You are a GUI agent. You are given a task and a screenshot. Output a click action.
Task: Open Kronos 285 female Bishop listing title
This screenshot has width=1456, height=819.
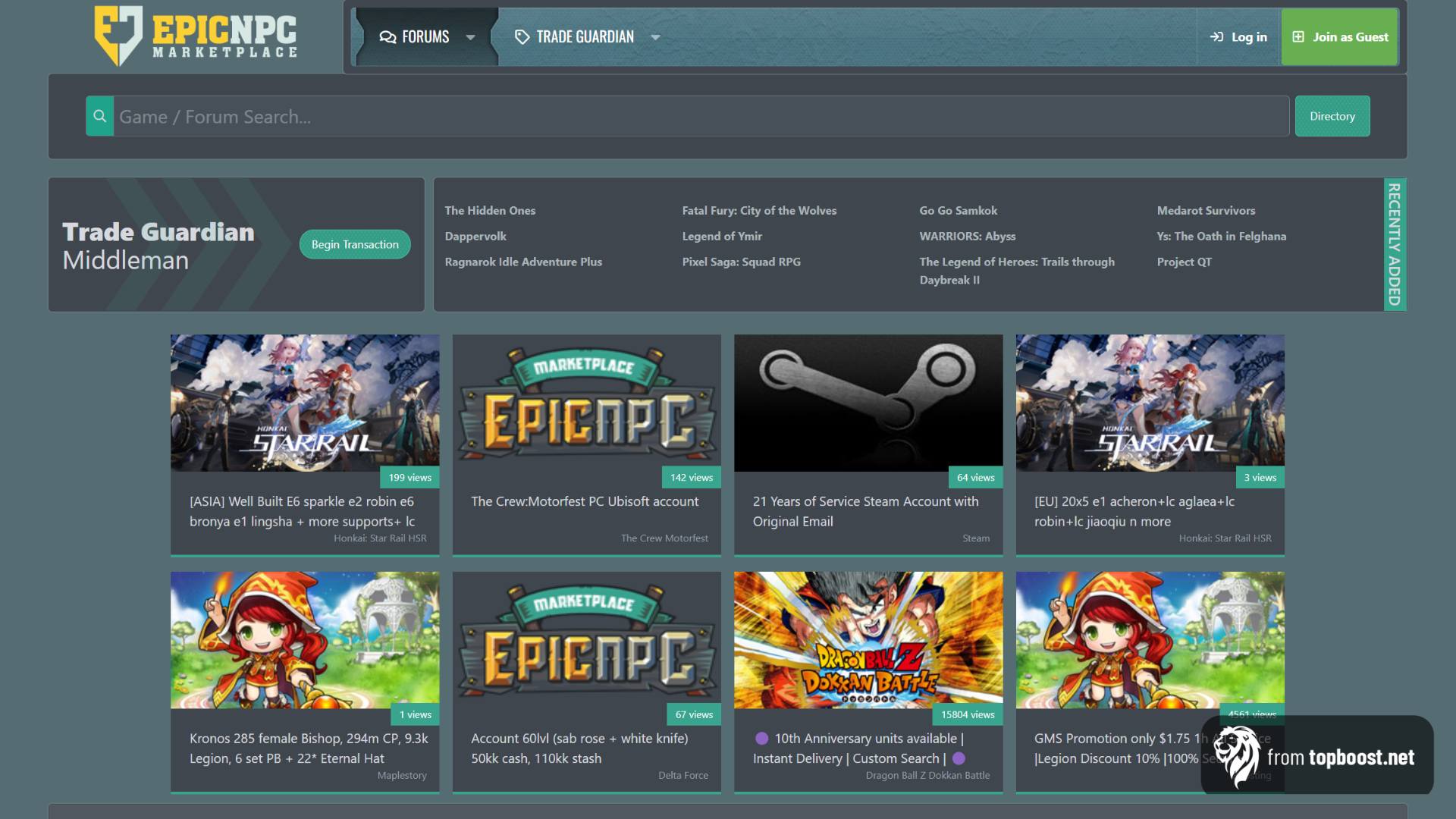pyautogui.click(x=309, y=748)
